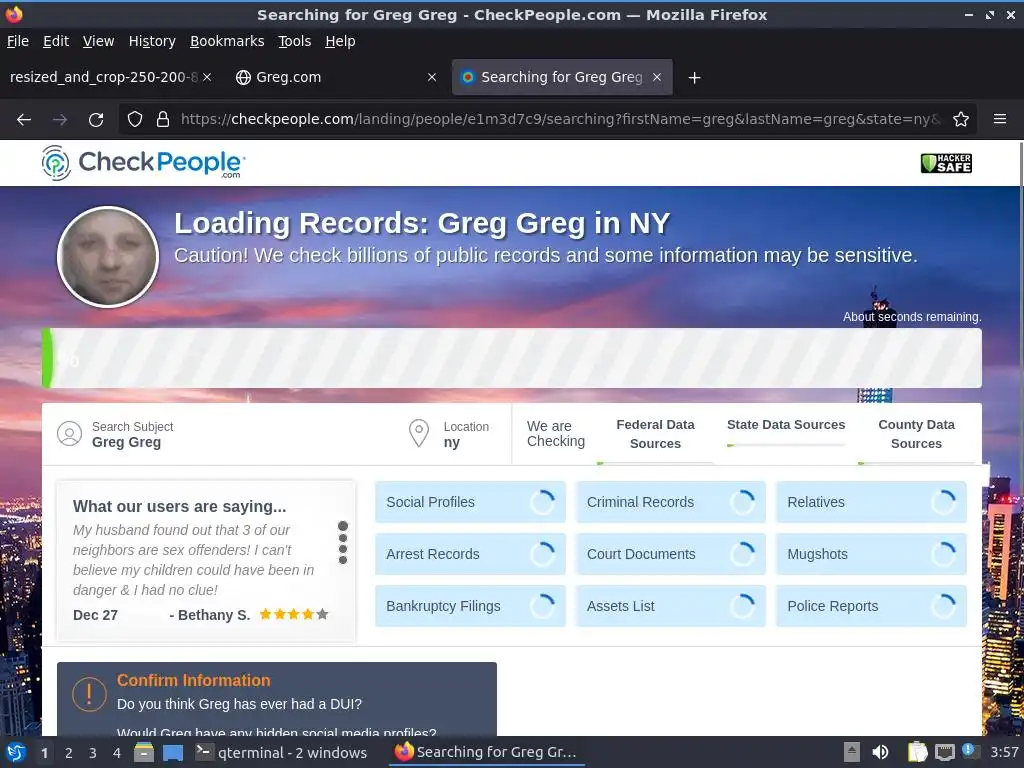The height and width of the screenshot is (768, 1024).
Task: Click the Hacker Safe badge
Action: 946,163
